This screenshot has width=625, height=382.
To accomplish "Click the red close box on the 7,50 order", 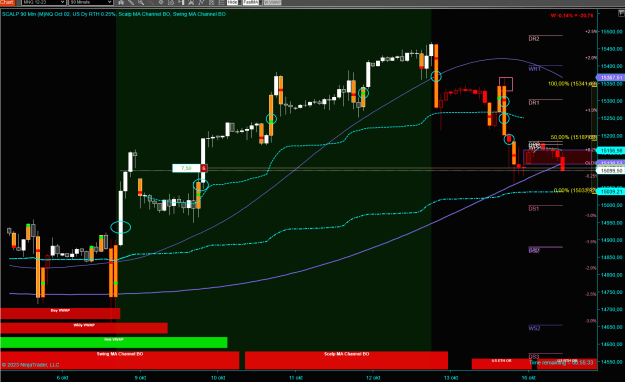I will point(204,168).
